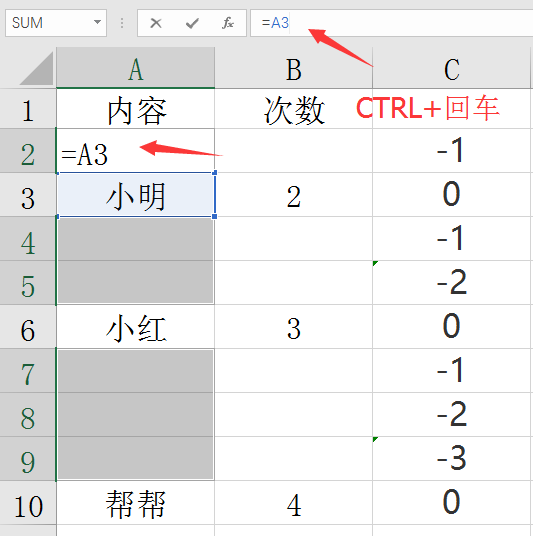Image resolution: width=533 pixels, height=536 pixels.
Task: Open Insert Function via fx icon
Action: click(228, 23)
